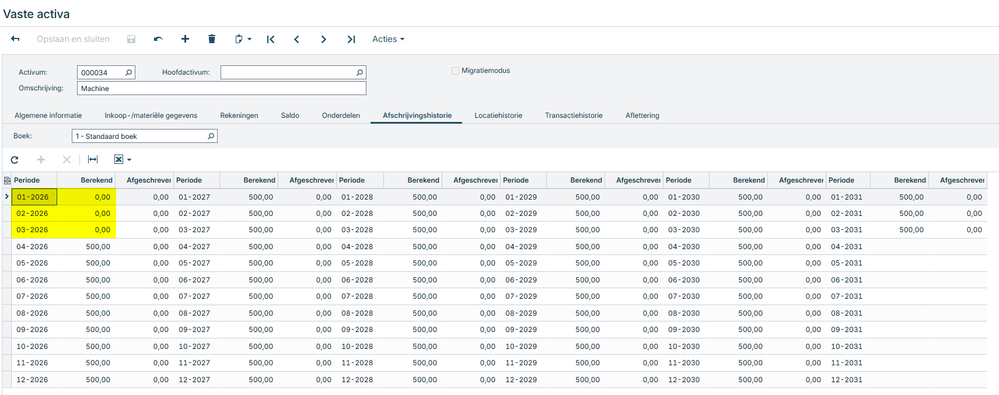The width and height of the screenshot is (999, 395).
Task: Undo changes with the curved arrow icon
Action: (158, 40)
